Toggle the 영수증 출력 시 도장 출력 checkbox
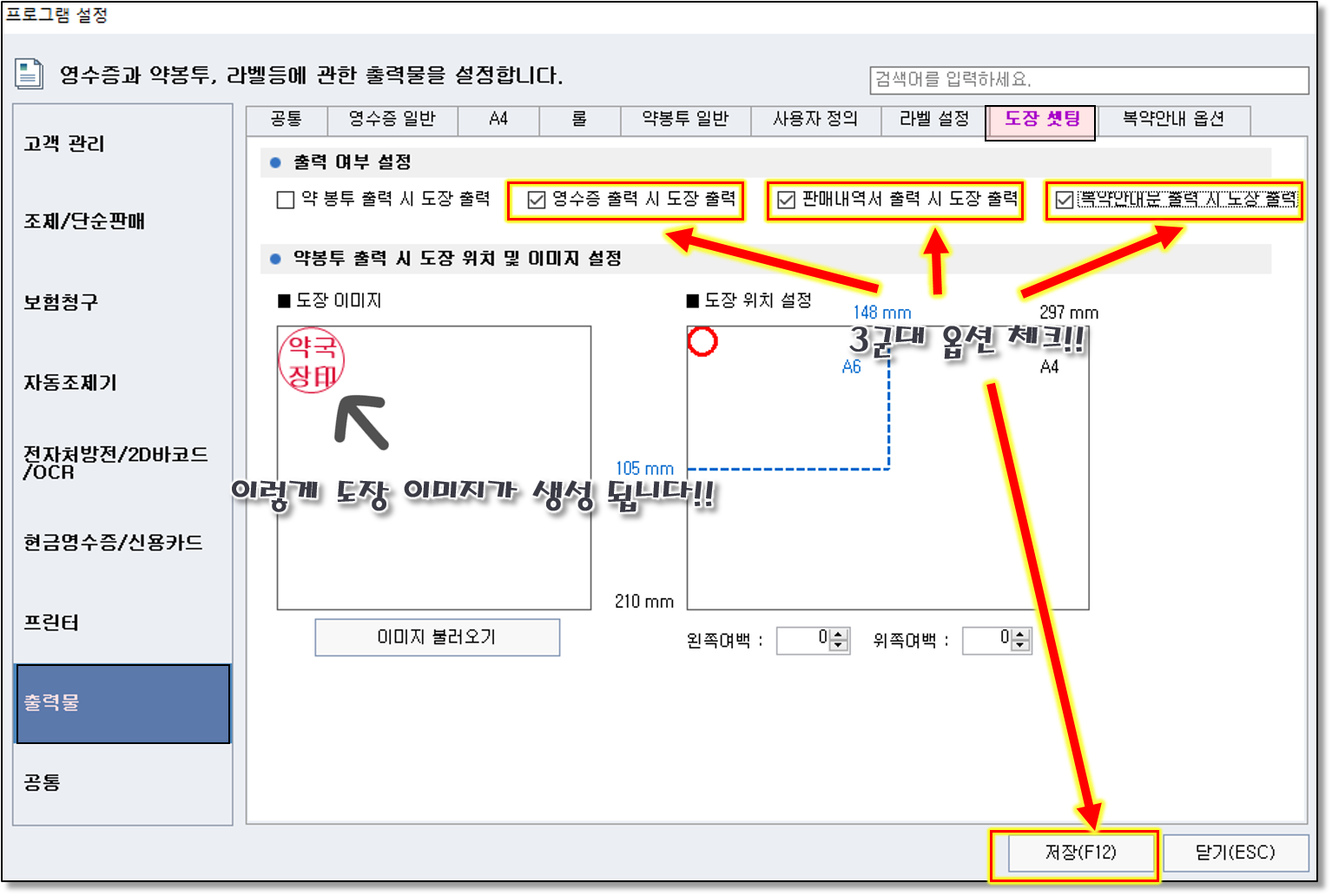 [537, 201]
